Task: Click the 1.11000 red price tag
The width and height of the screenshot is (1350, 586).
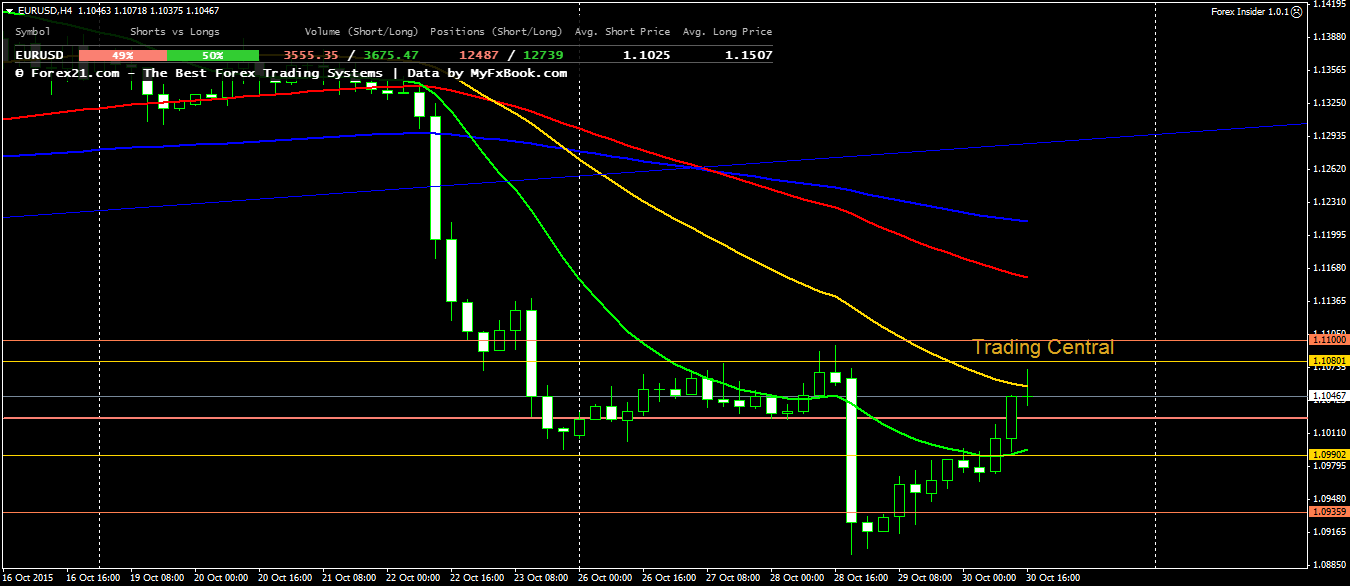Action: pos(1329,340)
